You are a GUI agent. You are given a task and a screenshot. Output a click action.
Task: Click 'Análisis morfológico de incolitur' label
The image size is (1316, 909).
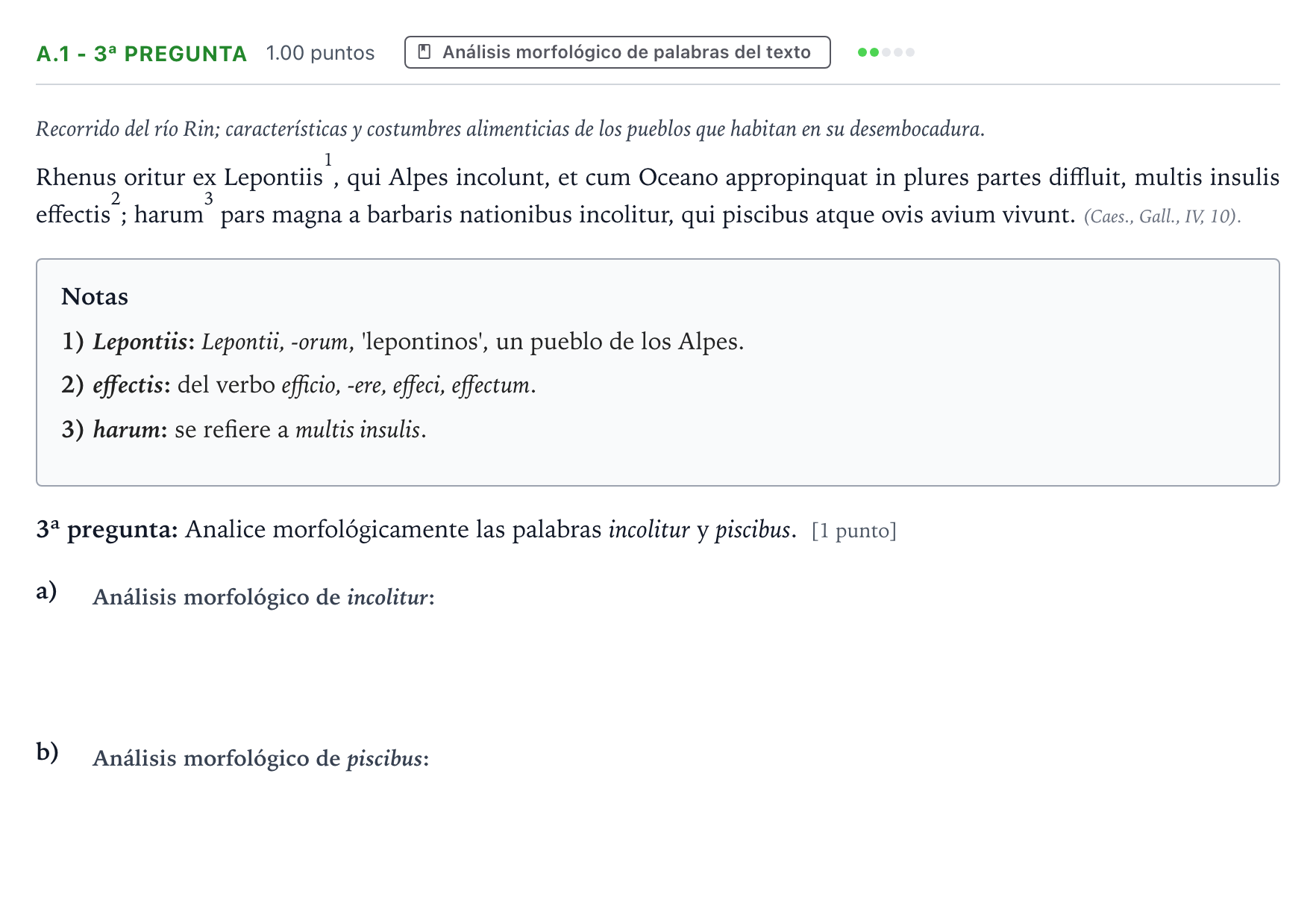coord(263,598)
